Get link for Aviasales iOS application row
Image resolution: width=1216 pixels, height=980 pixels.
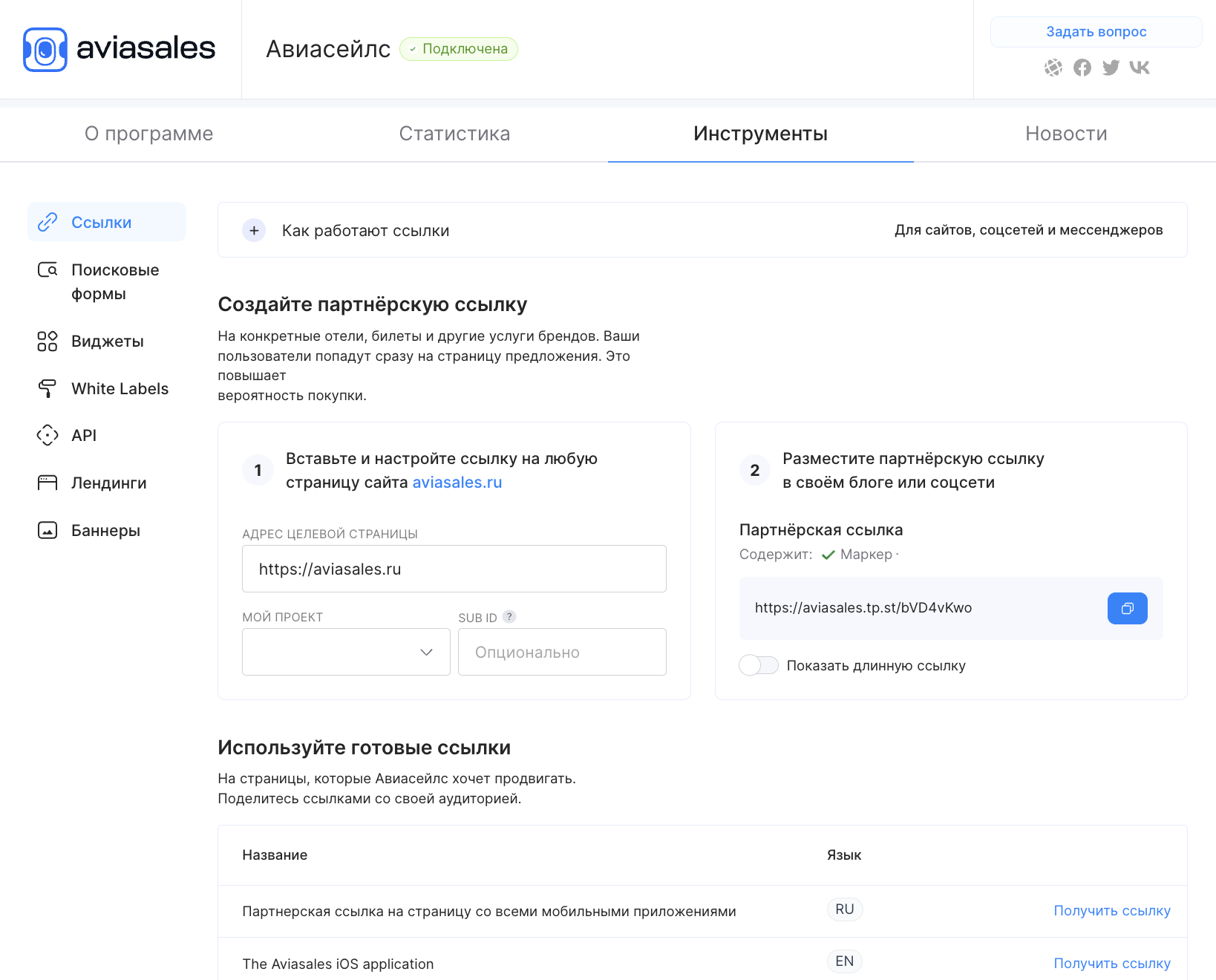click(x=1112, y=964)
